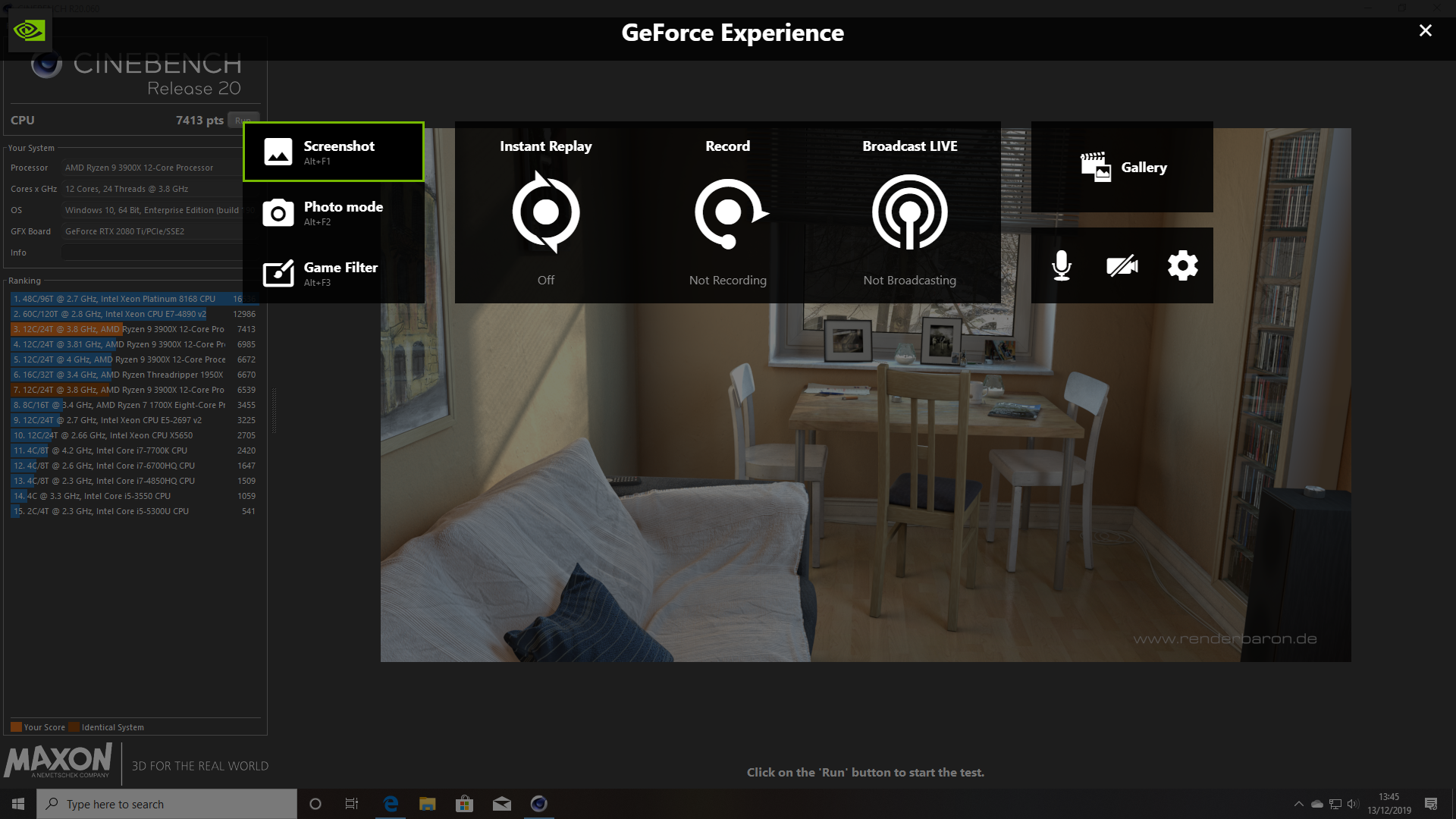Image resolution: width=1456 pixels, height=819 pixels.
Task: Select ranking row Ryzen Threadripper 1950X
Action: (x=133, y=375)
